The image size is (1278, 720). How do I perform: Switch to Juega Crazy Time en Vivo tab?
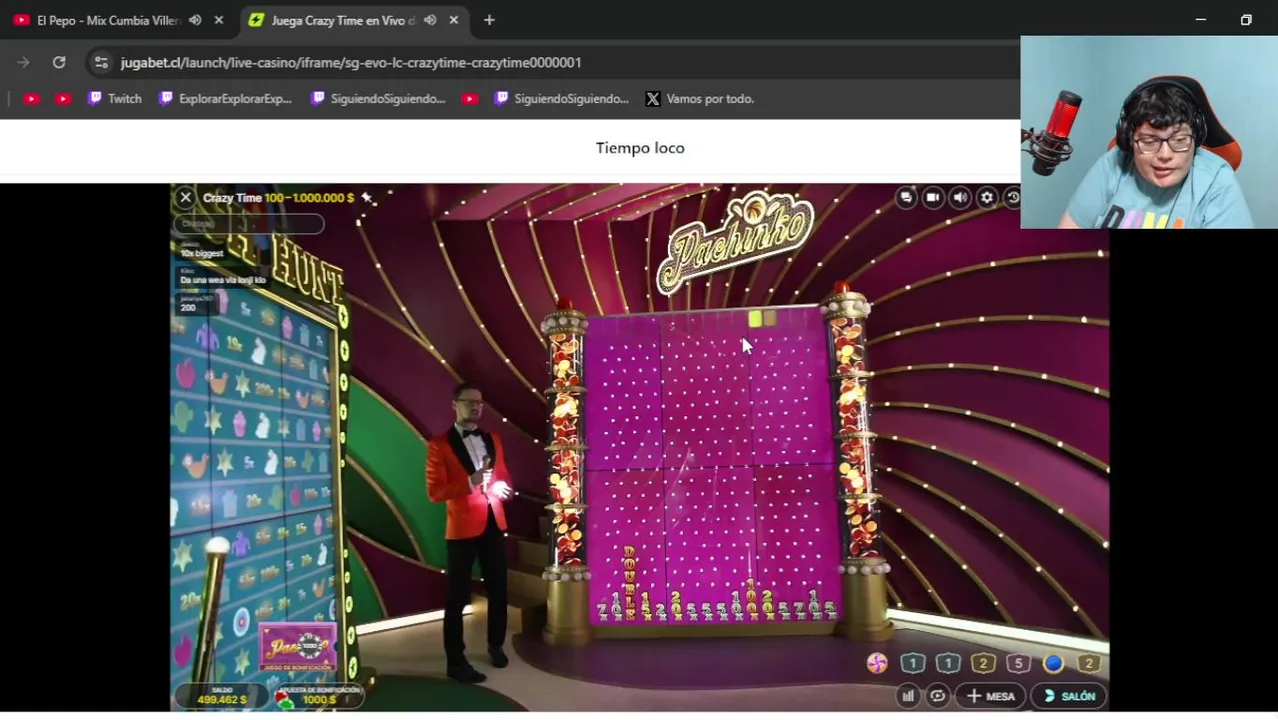[x=343, y=20]
